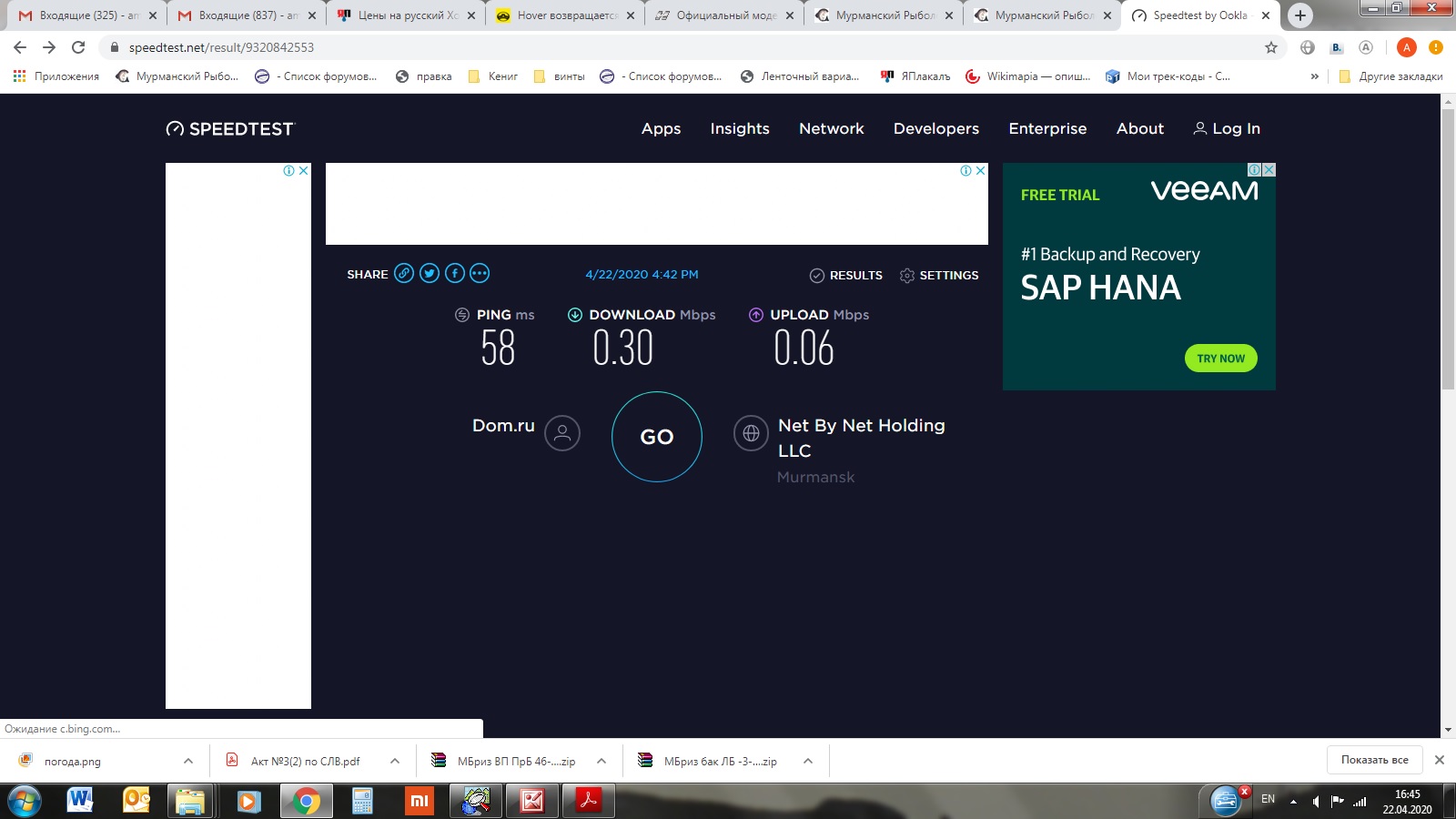
Task: Open the Apps menu item
Action: tap(661, 128)
